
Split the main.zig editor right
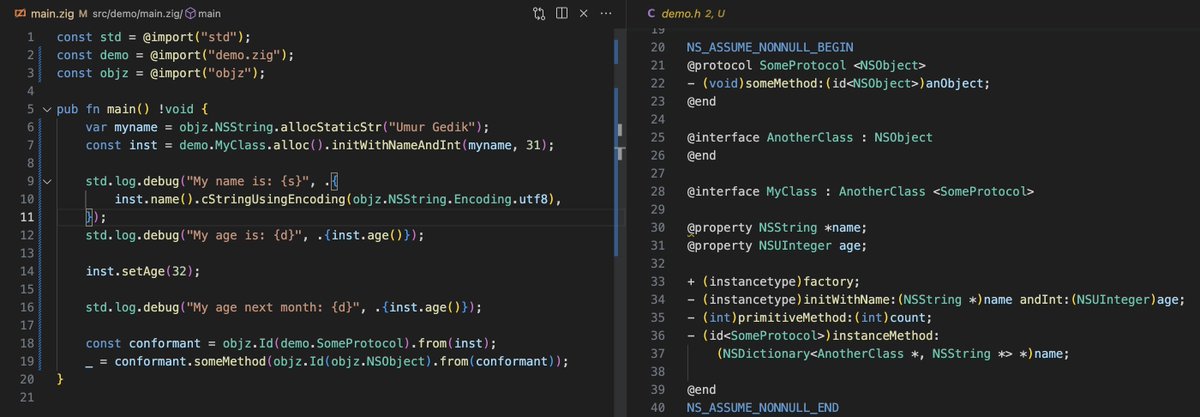[562, 14]
